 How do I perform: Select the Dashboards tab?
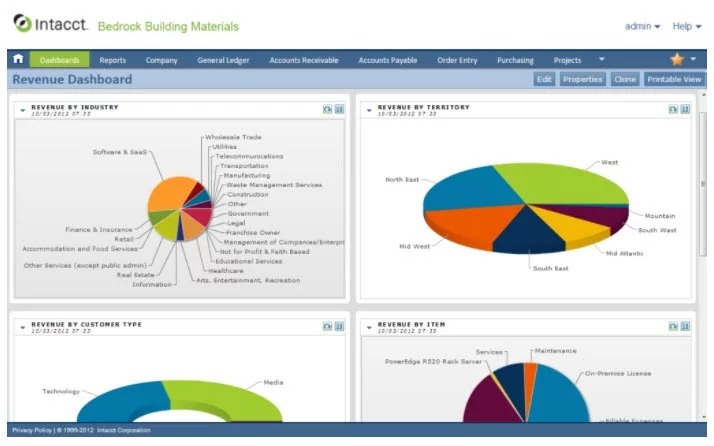coord(59,60)
